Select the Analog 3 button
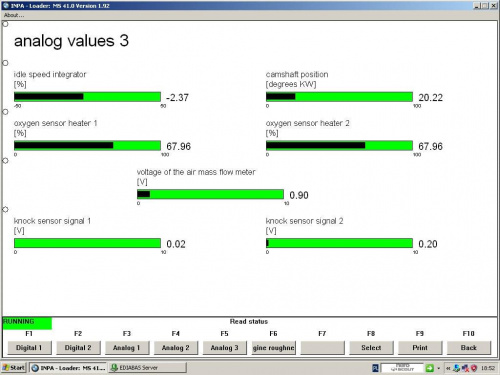 click(x=224, y=348)
